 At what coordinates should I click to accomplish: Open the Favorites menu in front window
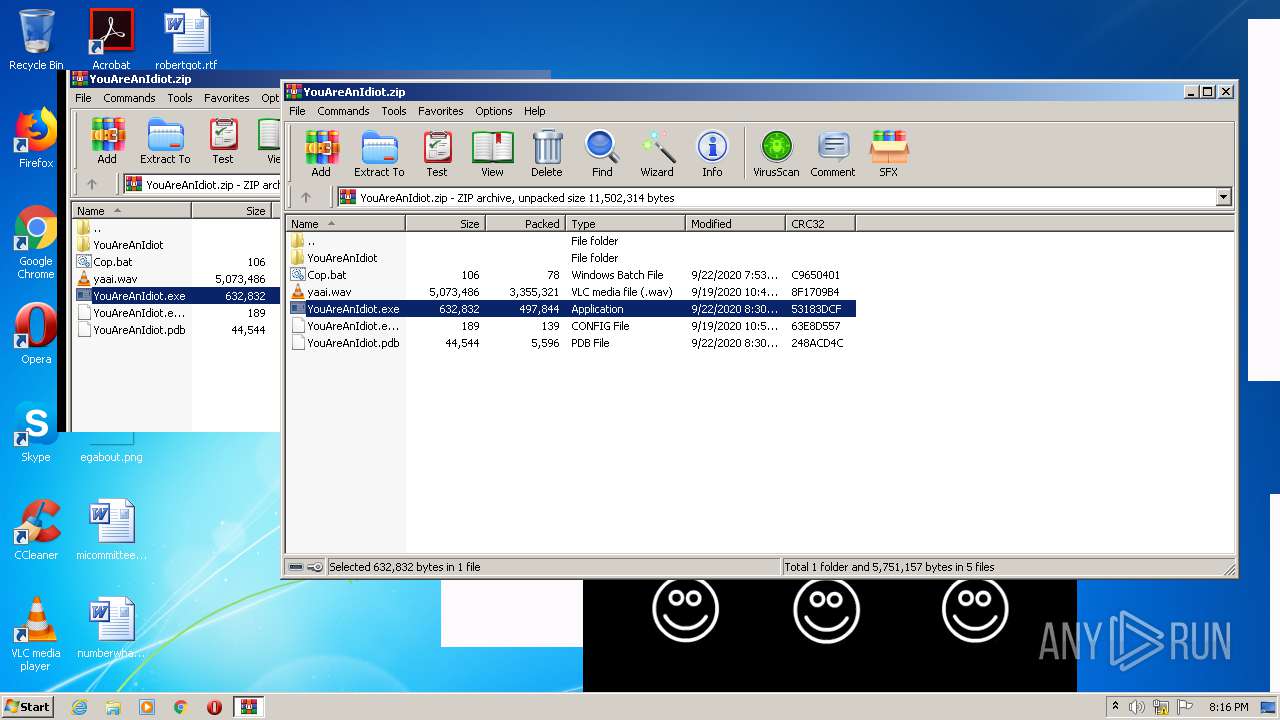pyautogui.click(x=441, y=111)
